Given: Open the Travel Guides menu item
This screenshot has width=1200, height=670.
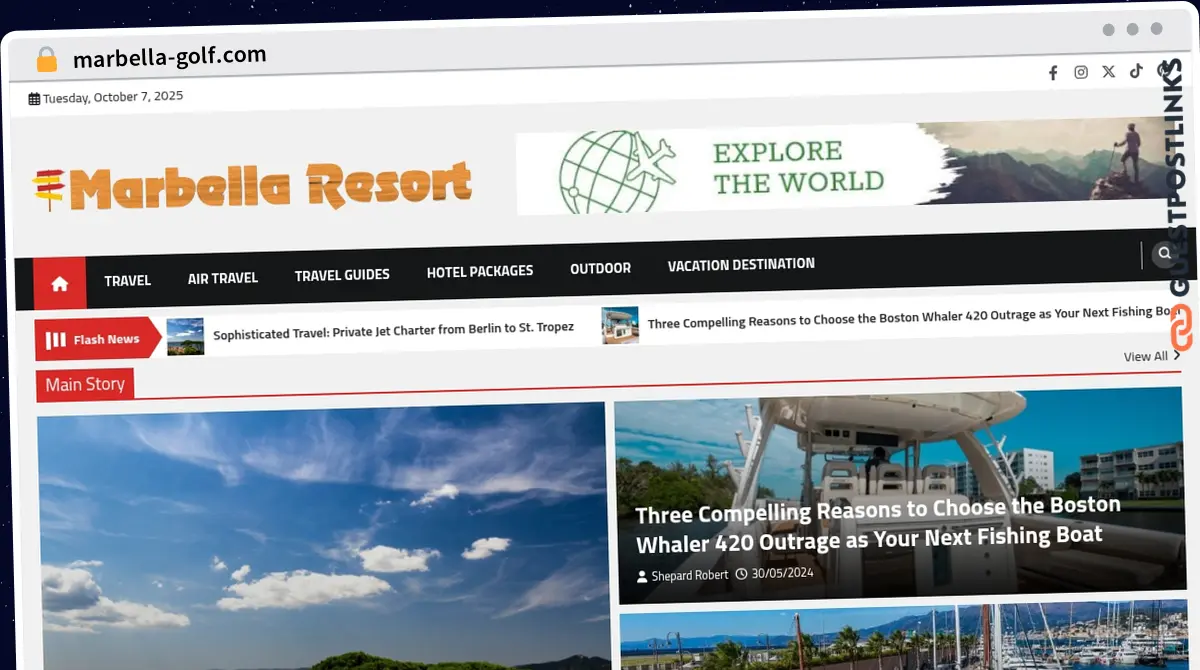Looking at the screenshot, I should tap(342, 275).
